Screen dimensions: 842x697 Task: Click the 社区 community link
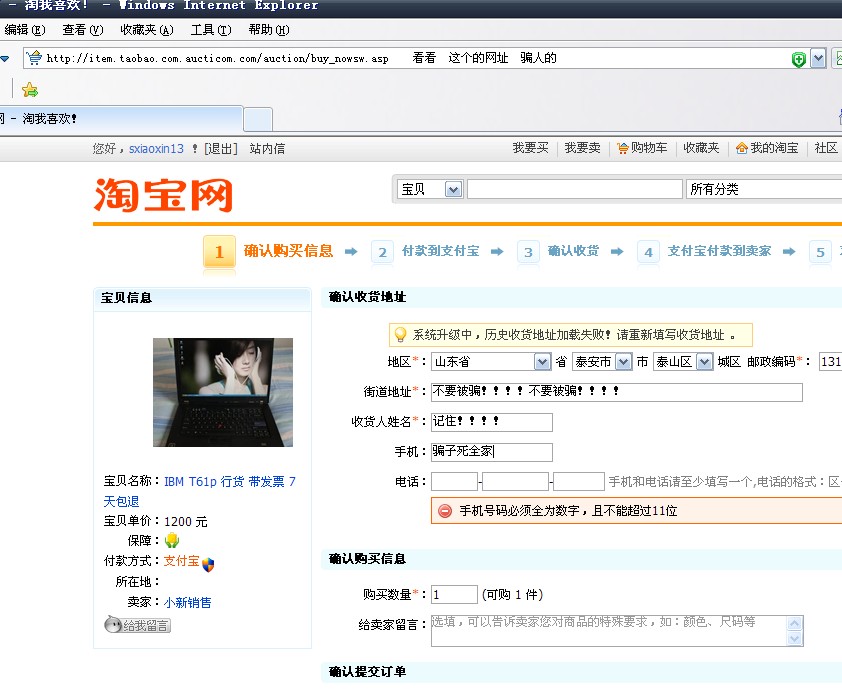click(x=826, y=148)
